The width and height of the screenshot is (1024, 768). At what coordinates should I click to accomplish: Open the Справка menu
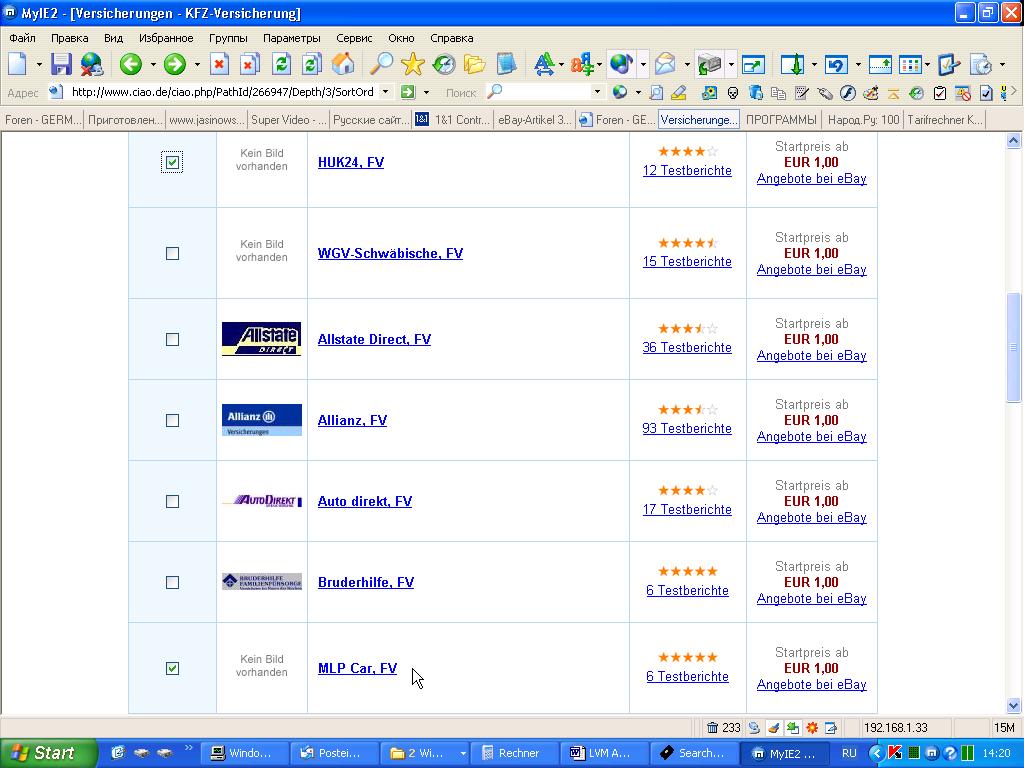pos(451,38)
